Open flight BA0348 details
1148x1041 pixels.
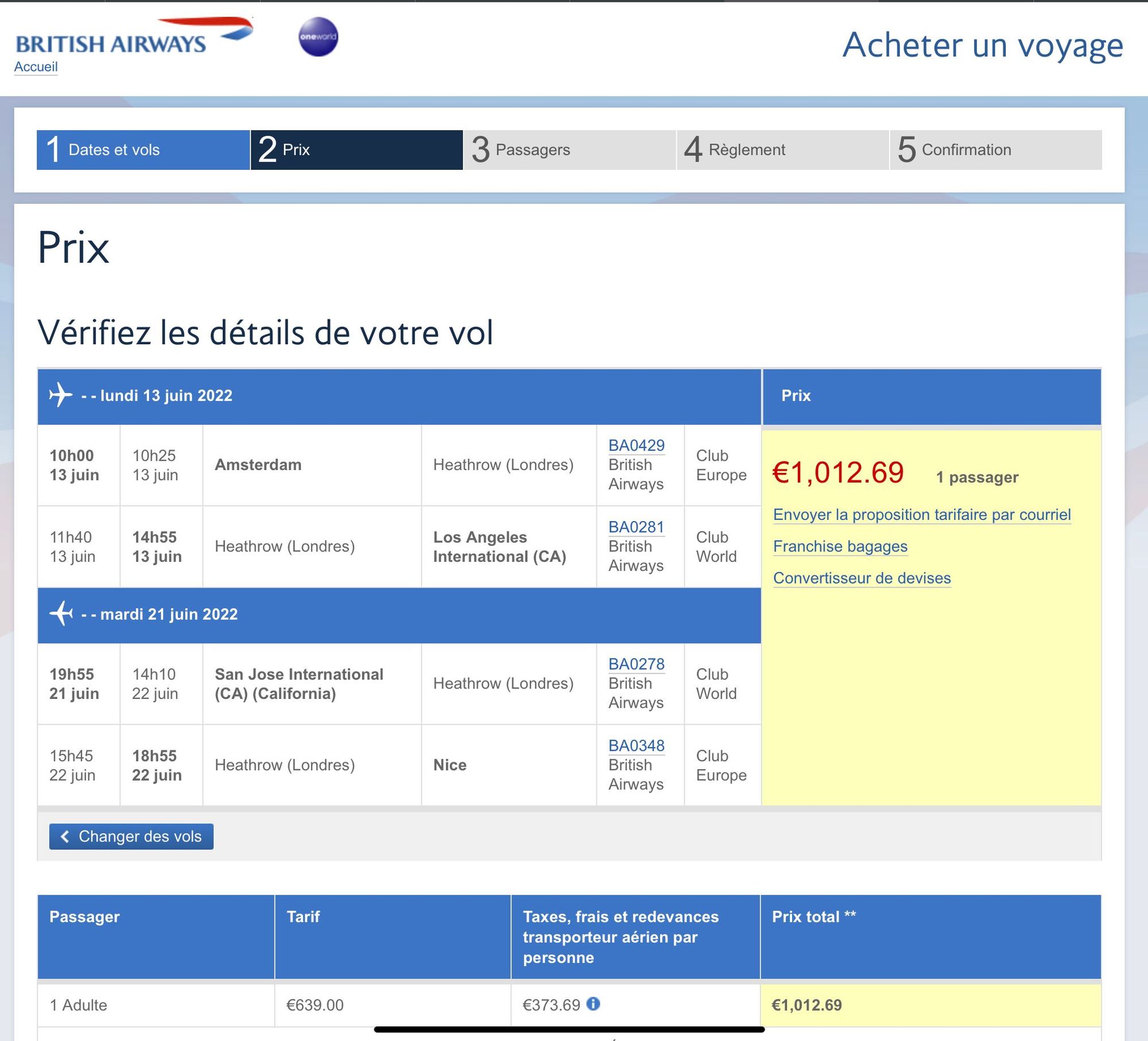[637, 745]
